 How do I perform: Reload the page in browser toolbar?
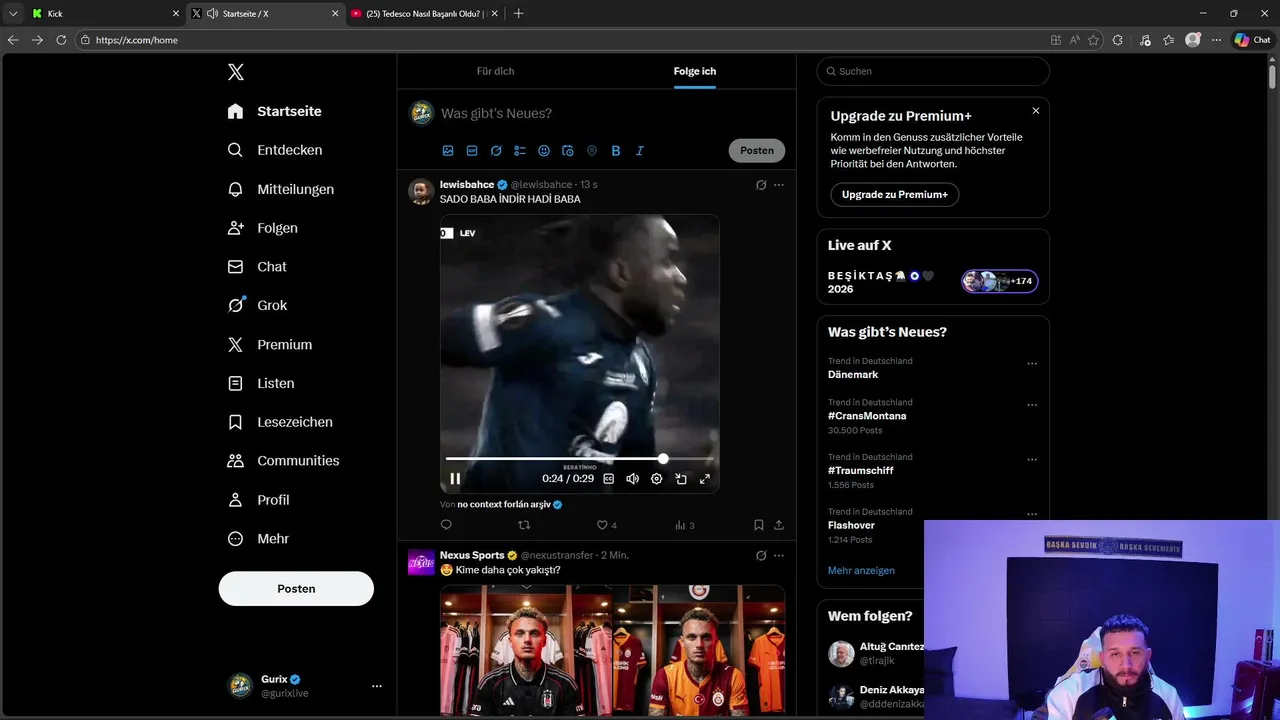tap(61, 40)
